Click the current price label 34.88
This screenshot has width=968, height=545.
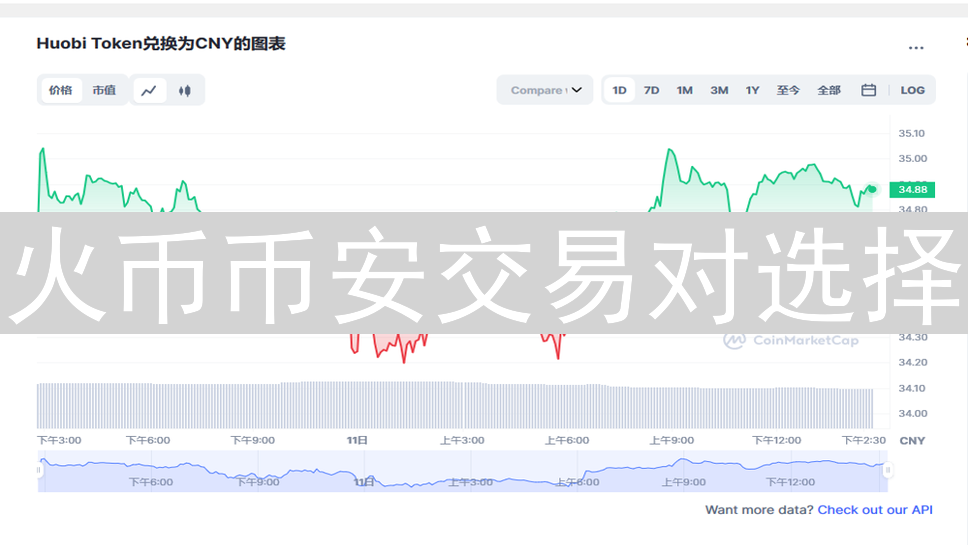click(x=912, y=189)
